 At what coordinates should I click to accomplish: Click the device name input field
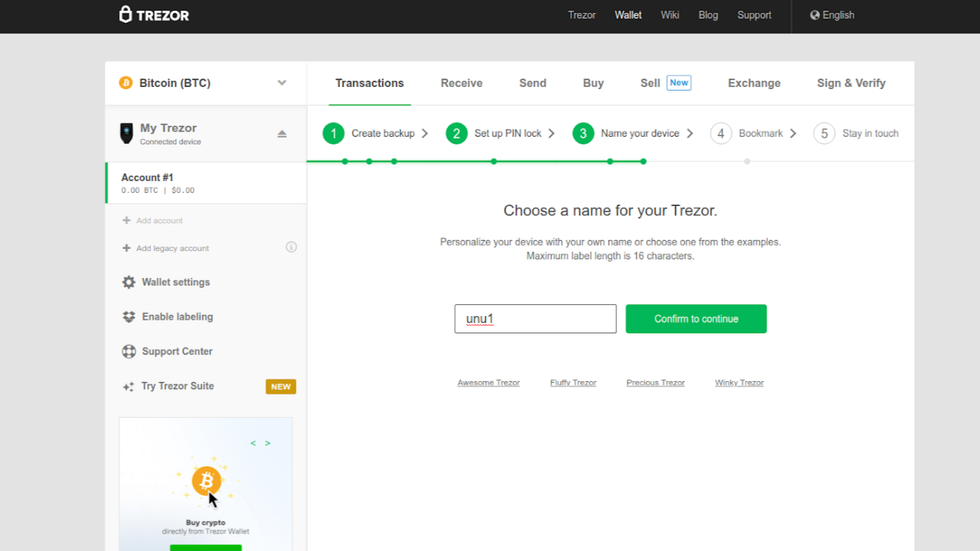tap(535, 319)
